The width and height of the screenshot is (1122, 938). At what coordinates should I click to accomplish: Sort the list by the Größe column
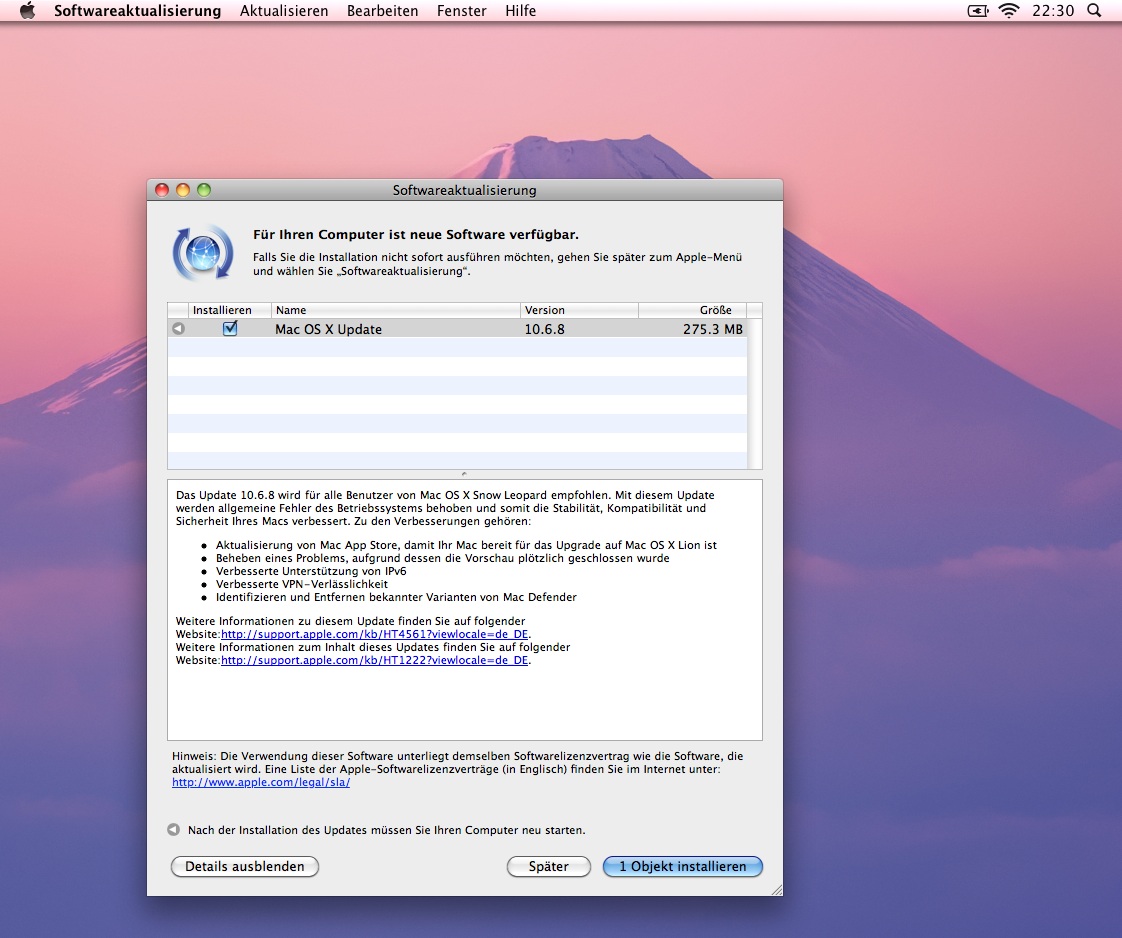coord(692,310)
